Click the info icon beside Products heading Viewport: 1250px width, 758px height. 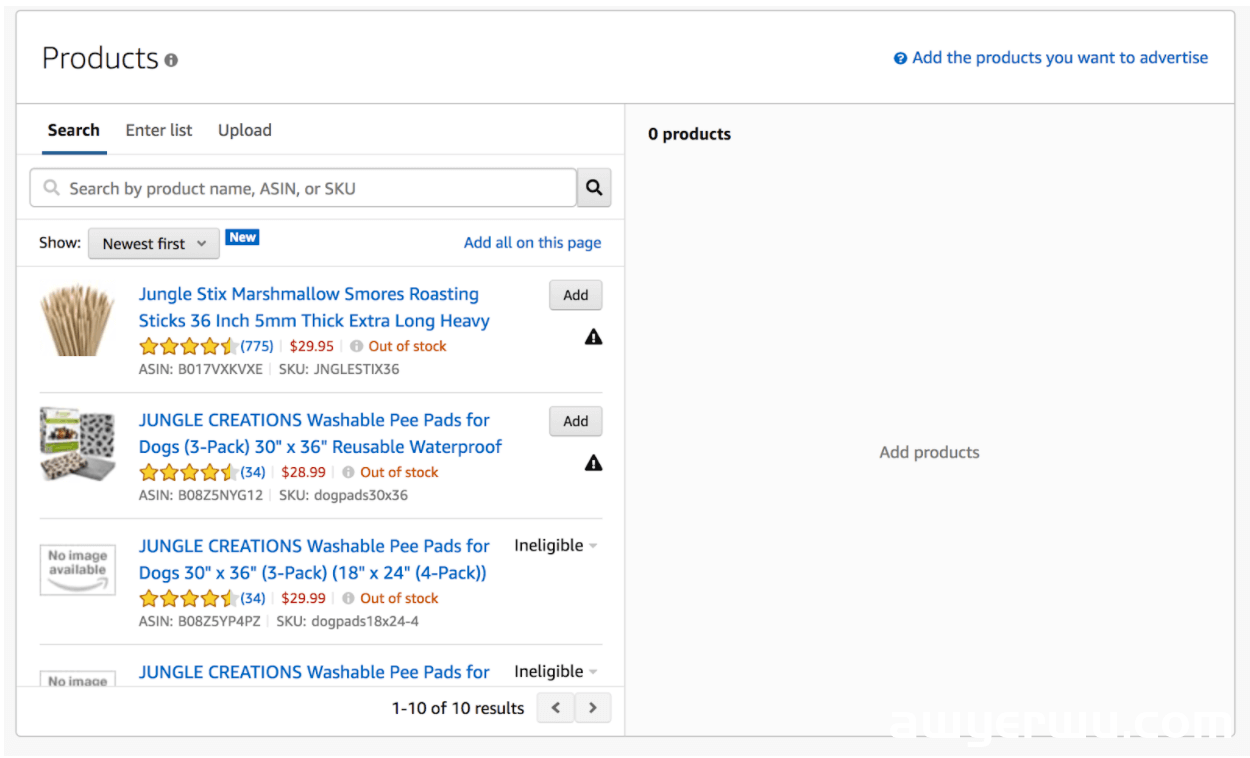pyautogui.click(x=171, y=60)
